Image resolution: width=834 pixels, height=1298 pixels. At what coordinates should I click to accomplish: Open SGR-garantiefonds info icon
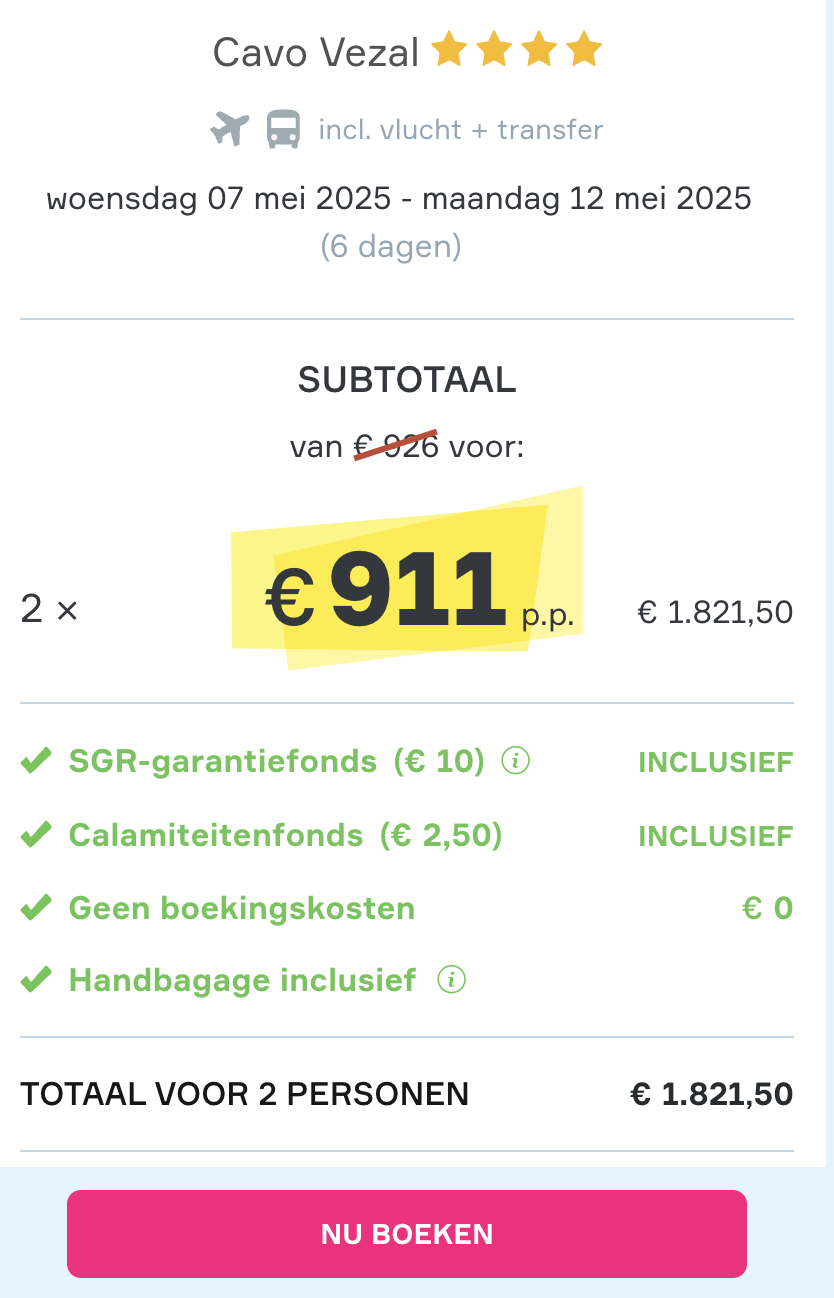pos(516,761)
